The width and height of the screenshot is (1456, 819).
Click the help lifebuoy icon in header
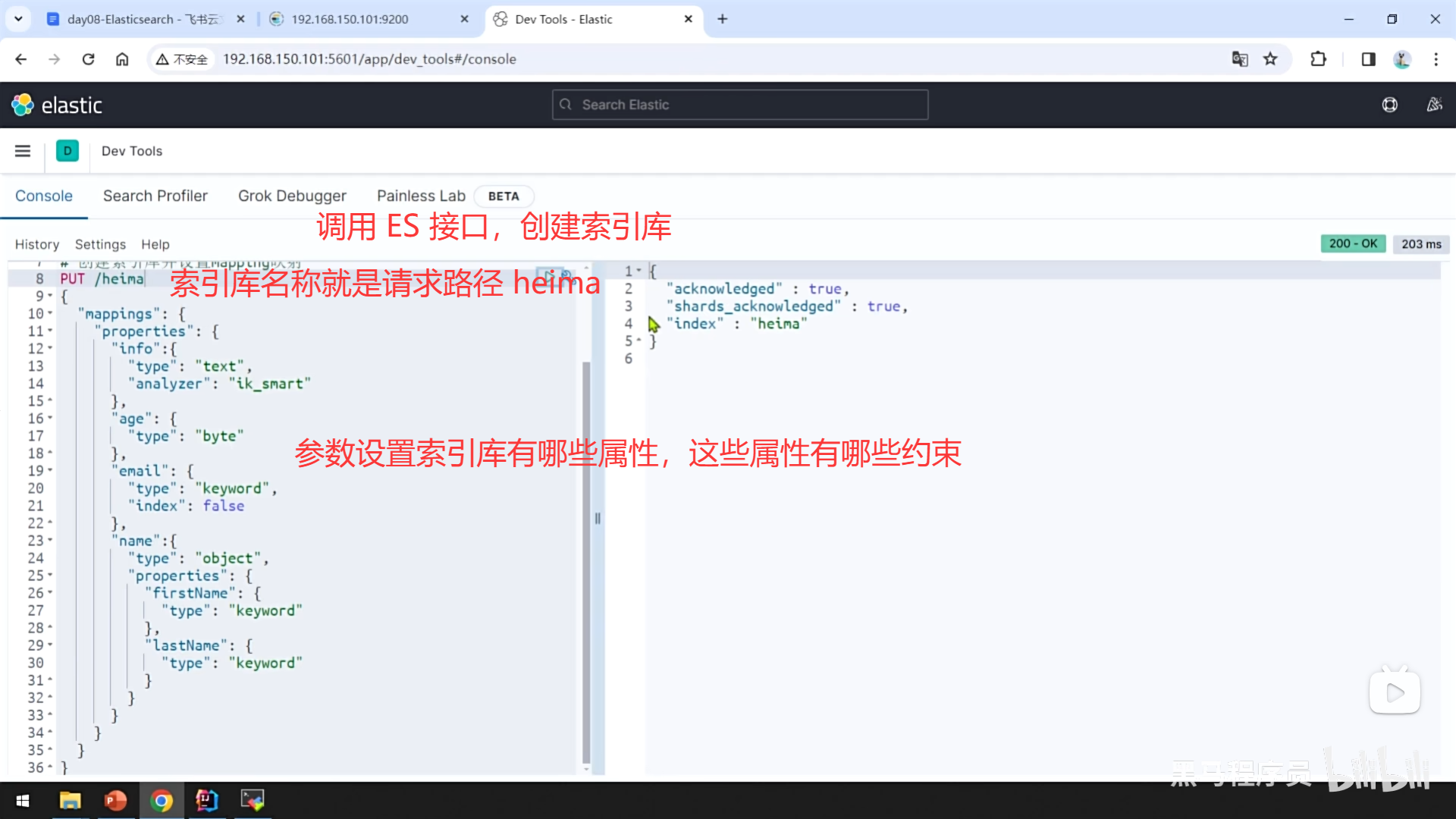coord(1389,105)
